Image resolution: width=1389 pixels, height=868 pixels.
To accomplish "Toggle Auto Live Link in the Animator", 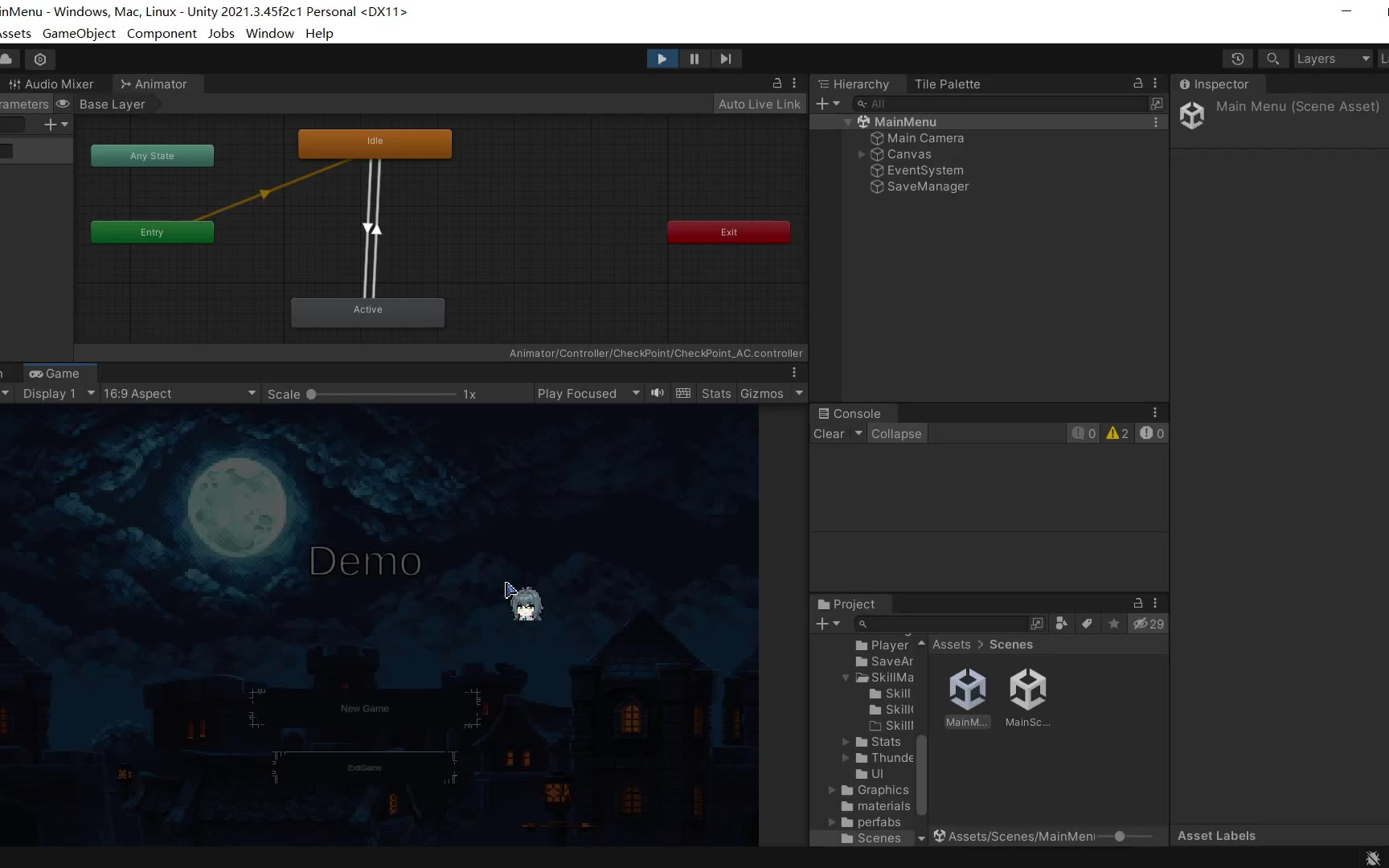I will (x=759, y=104).
